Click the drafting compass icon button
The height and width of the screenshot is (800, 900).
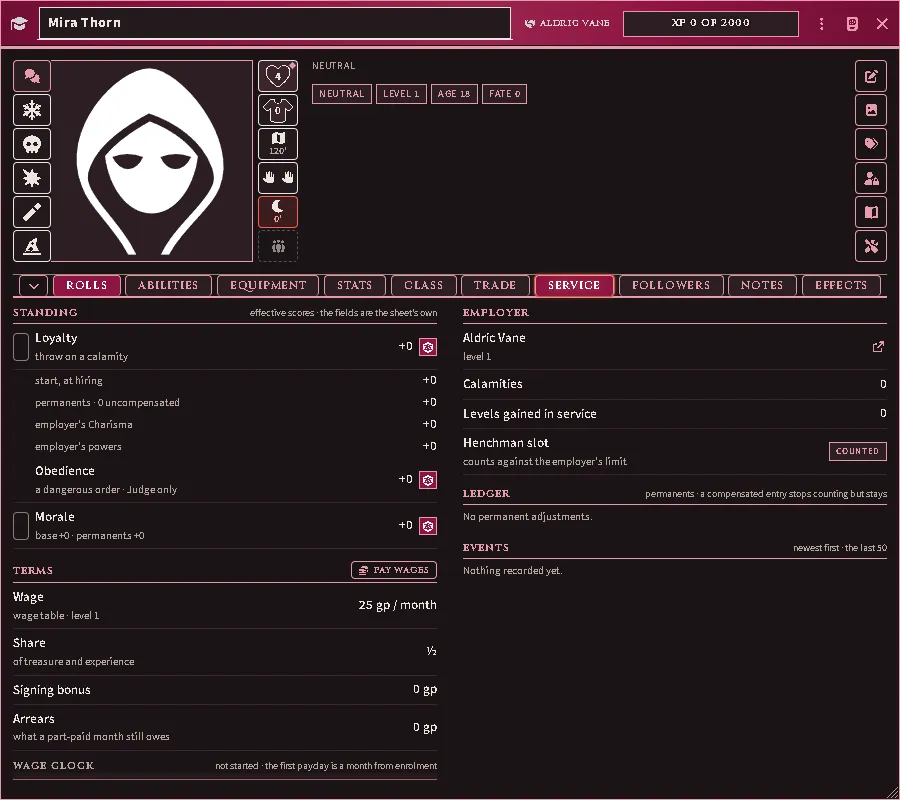click(32, 246)
